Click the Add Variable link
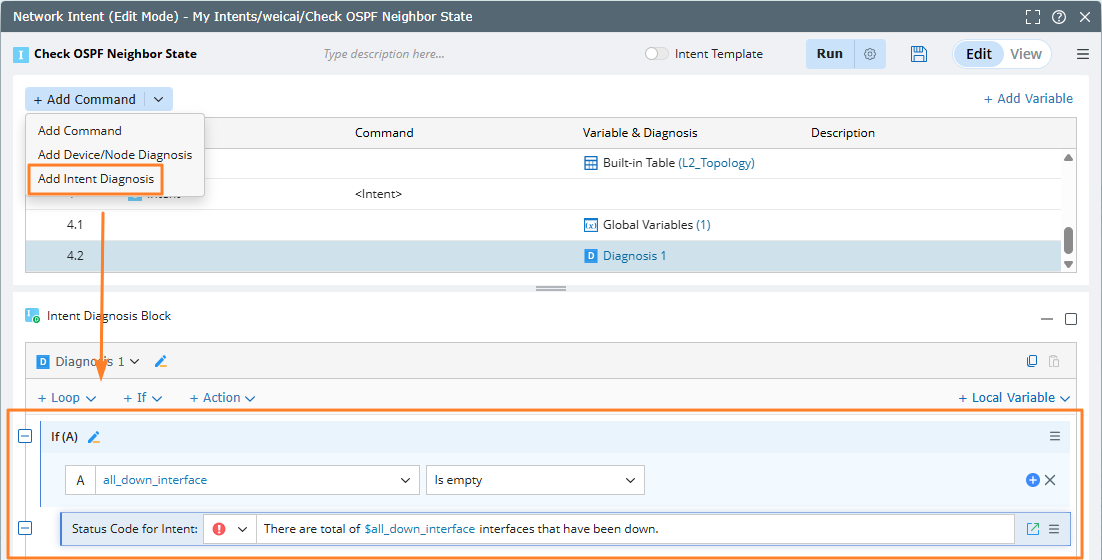Viewport: 1102px width, 560px height. coord(1028,98)
